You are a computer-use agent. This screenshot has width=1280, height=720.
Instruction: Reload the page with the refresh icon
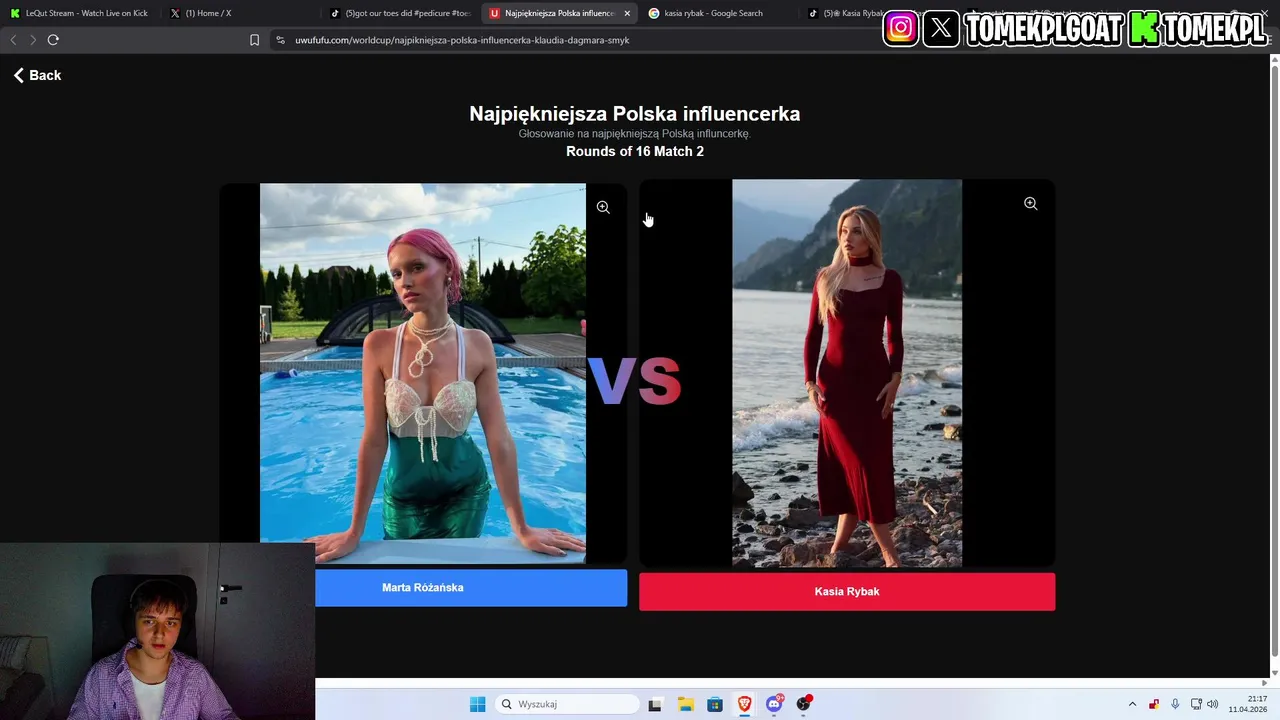pyautogui.click(x=53, y=40)
